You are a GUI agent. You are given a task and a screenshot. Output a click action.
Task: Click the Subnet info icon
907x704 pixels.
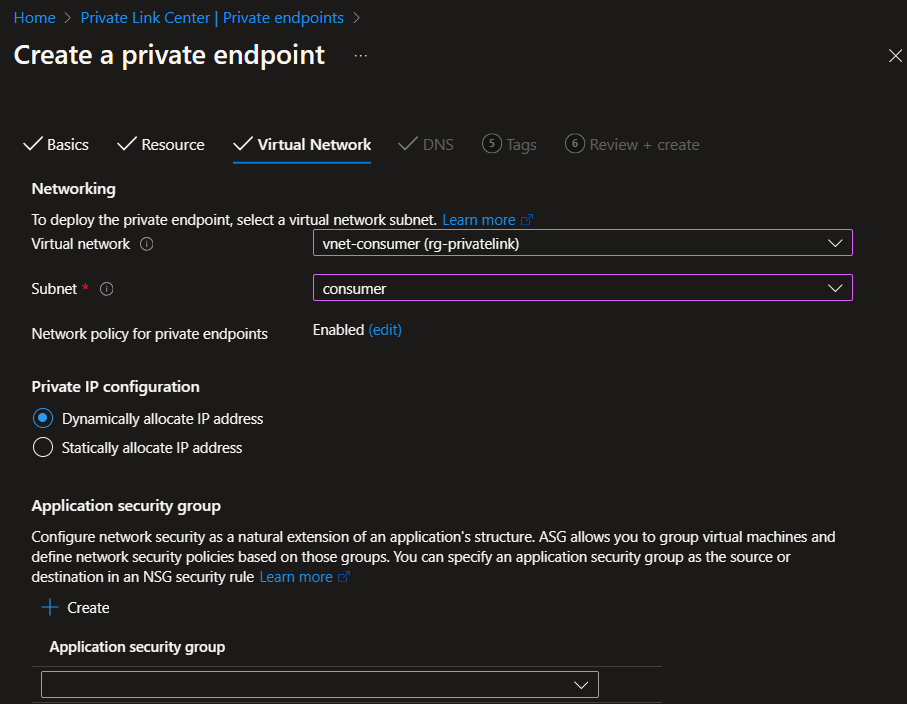107,289
